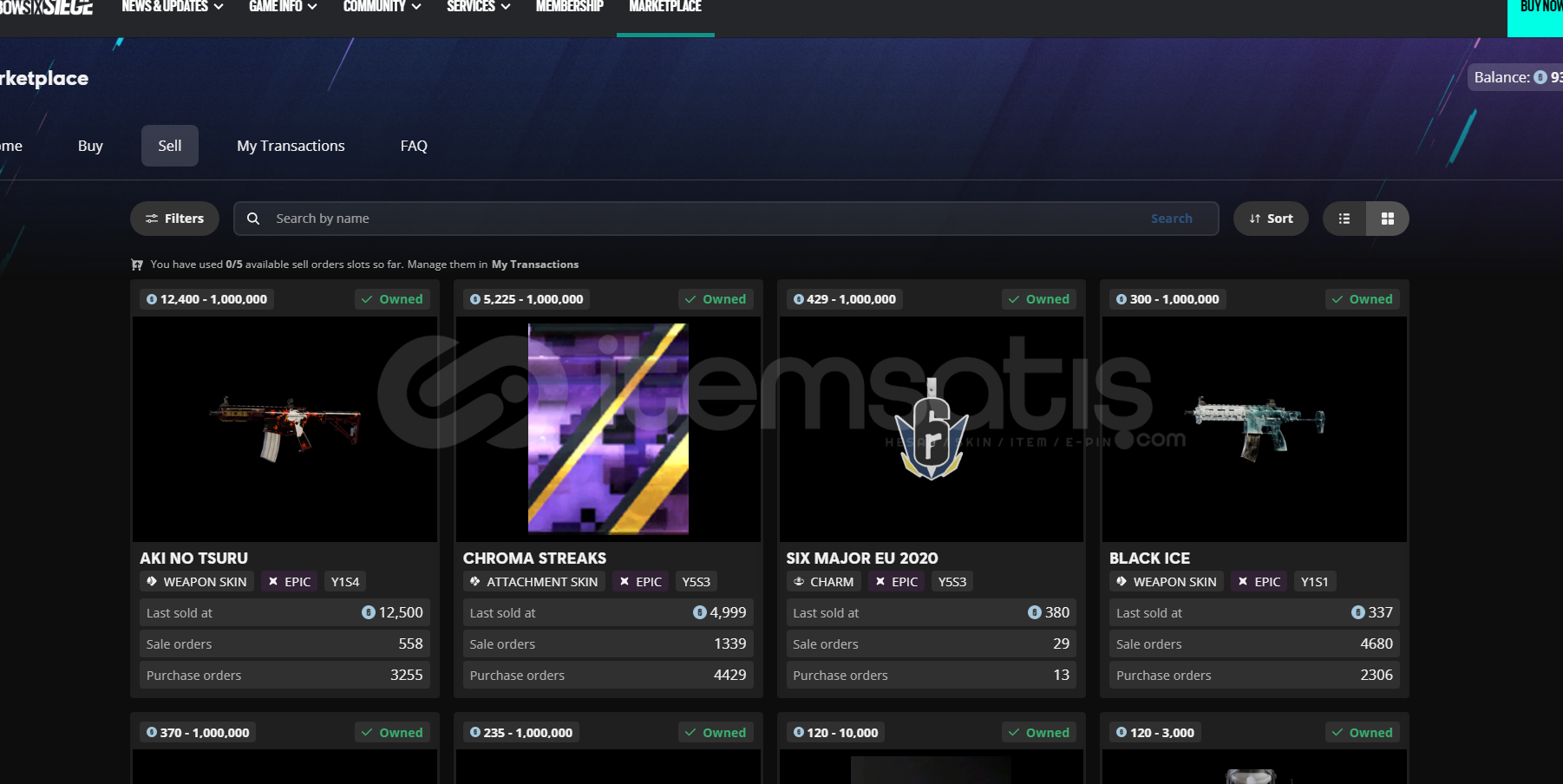The width and height of the screenshot is (1563, 784).
Task: Click WEAPON SKIN tag on Black Ice
Action: [x=1167, y=582]
